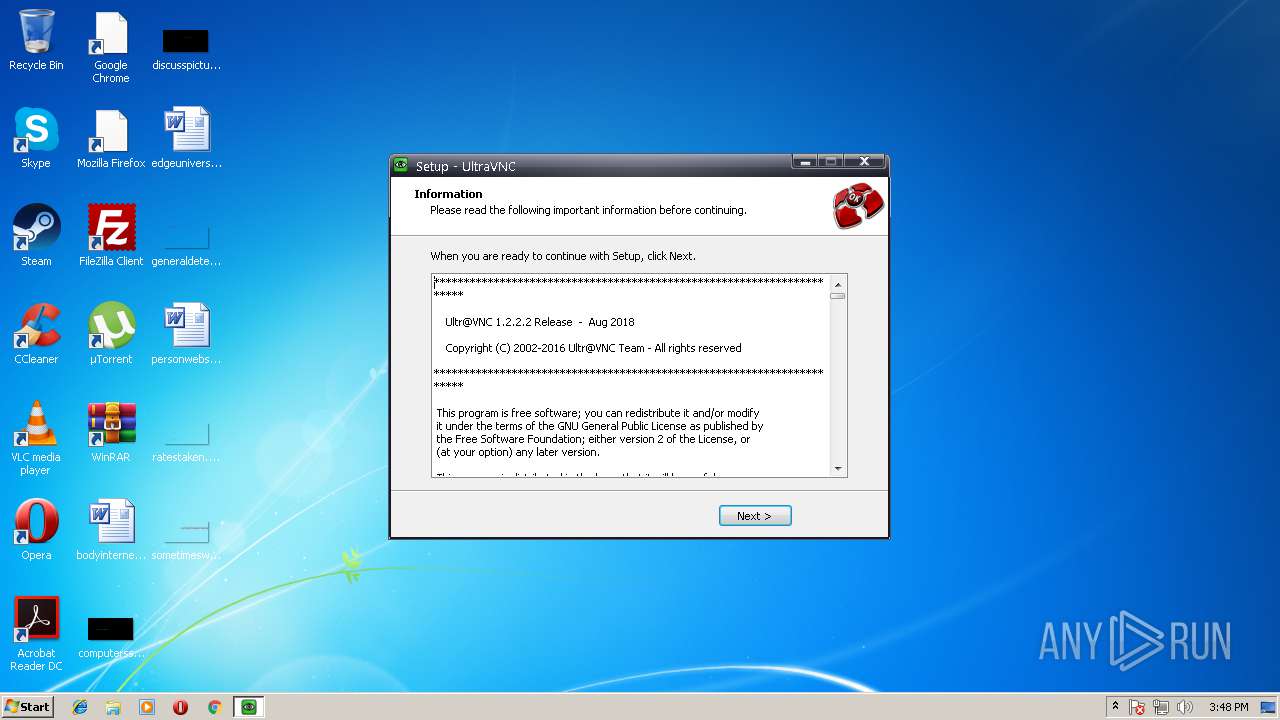Select the computerss... desktop file
Viewport: 1280px width, 720px height.
111,636
